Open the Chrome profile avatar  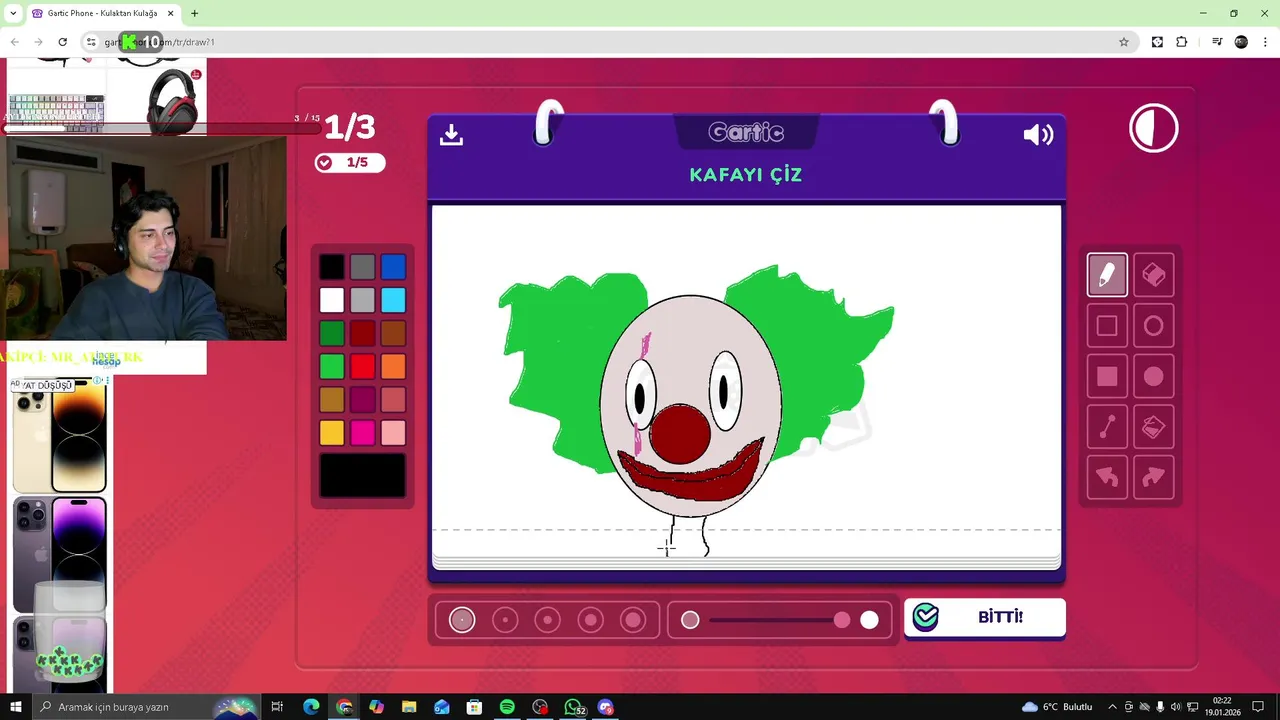coord(1241,42)
